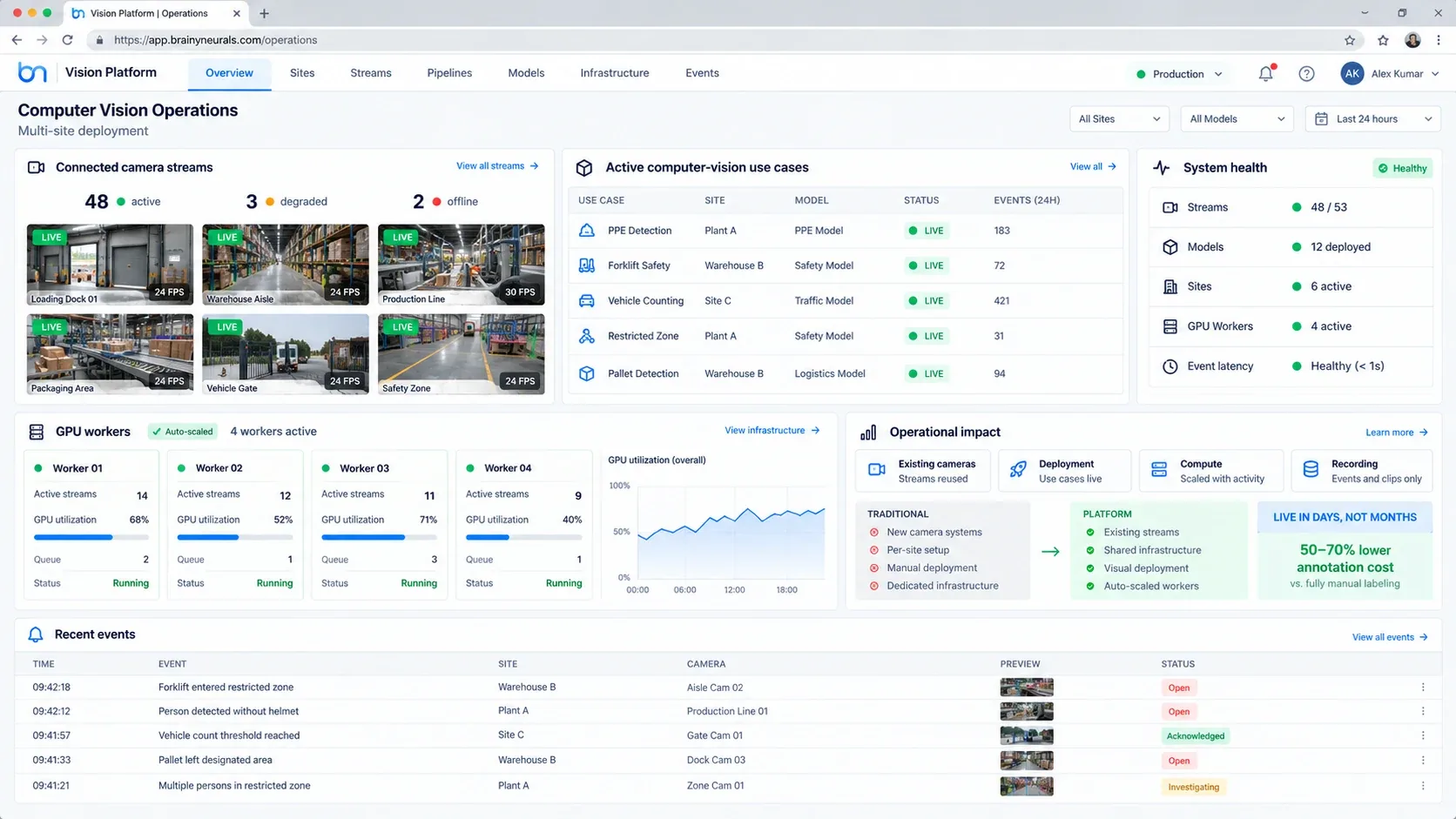The height and width of the screenshot is (819, 1456).
Task: Reload the page in browser
Action: (67, 40)
